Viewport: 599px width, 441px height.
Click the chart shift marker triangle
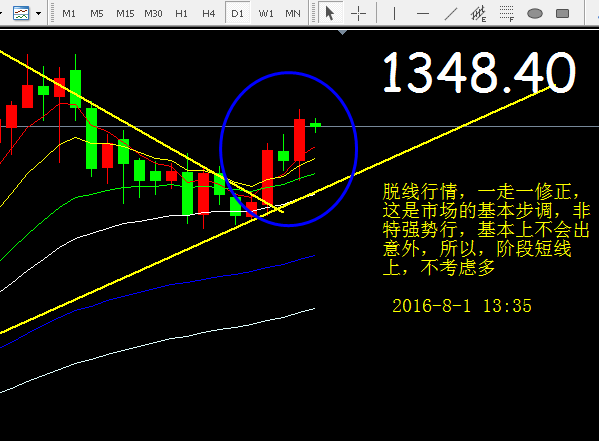pos(343,33)
